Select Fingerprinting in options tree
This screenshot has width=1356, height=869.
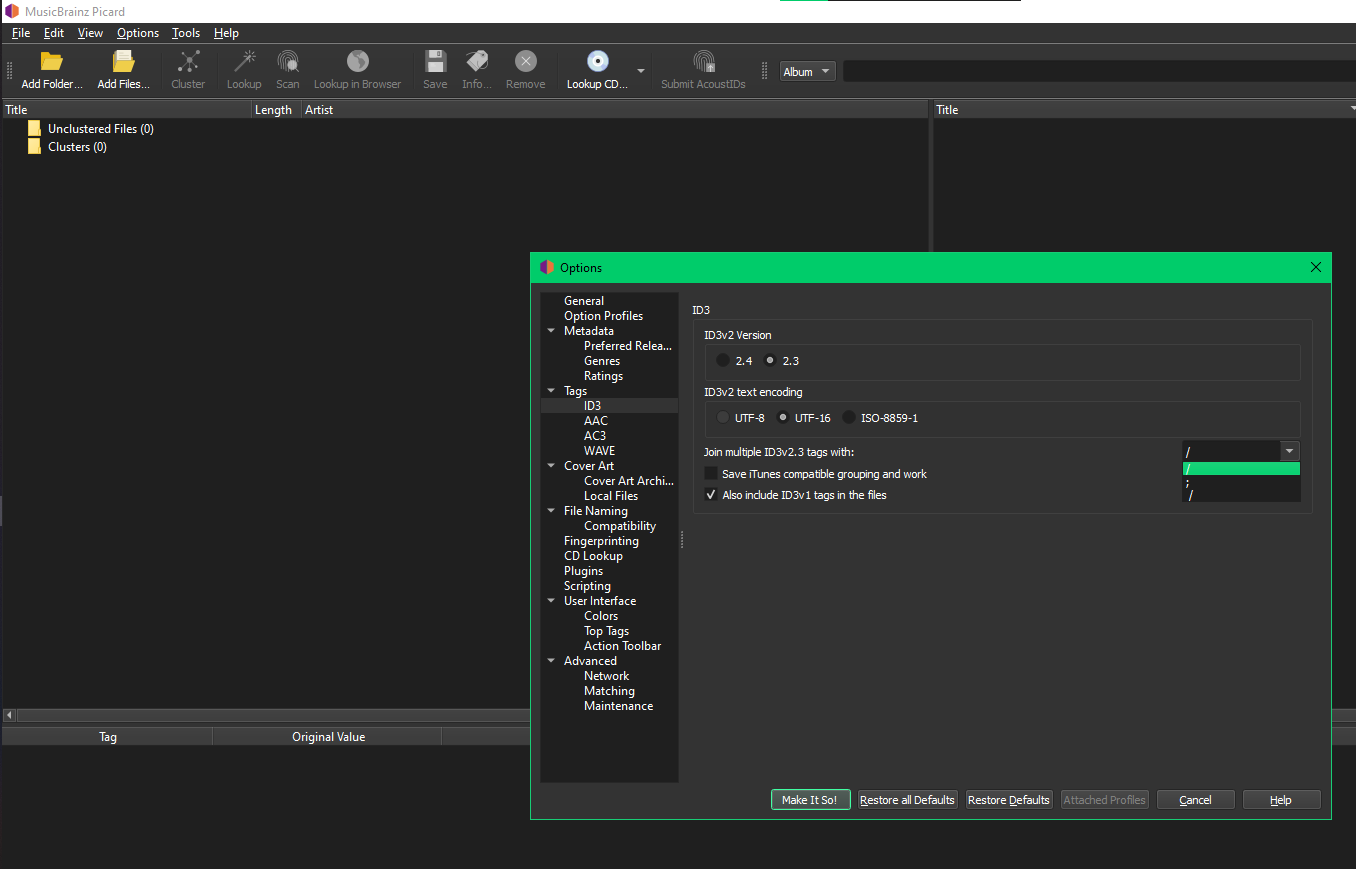pos(601,541)
